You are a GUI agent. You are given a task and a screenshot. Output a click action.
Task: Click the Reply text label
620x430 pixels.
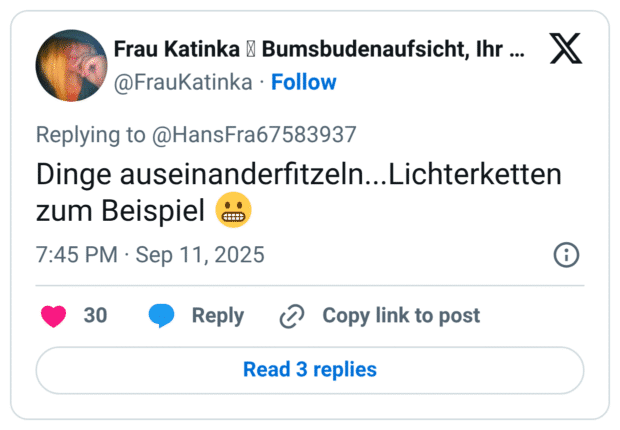tap(218, 316)
